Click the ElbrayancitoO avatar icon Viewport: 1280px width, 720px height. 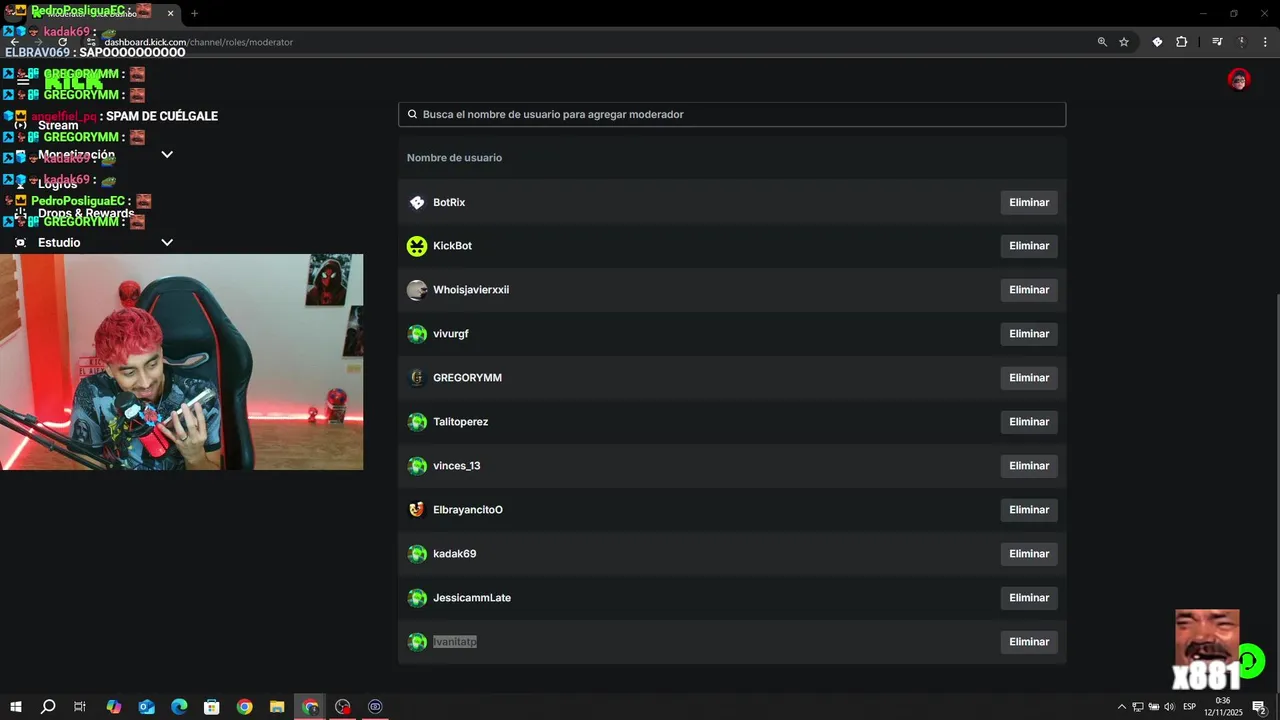click(417, 510)
